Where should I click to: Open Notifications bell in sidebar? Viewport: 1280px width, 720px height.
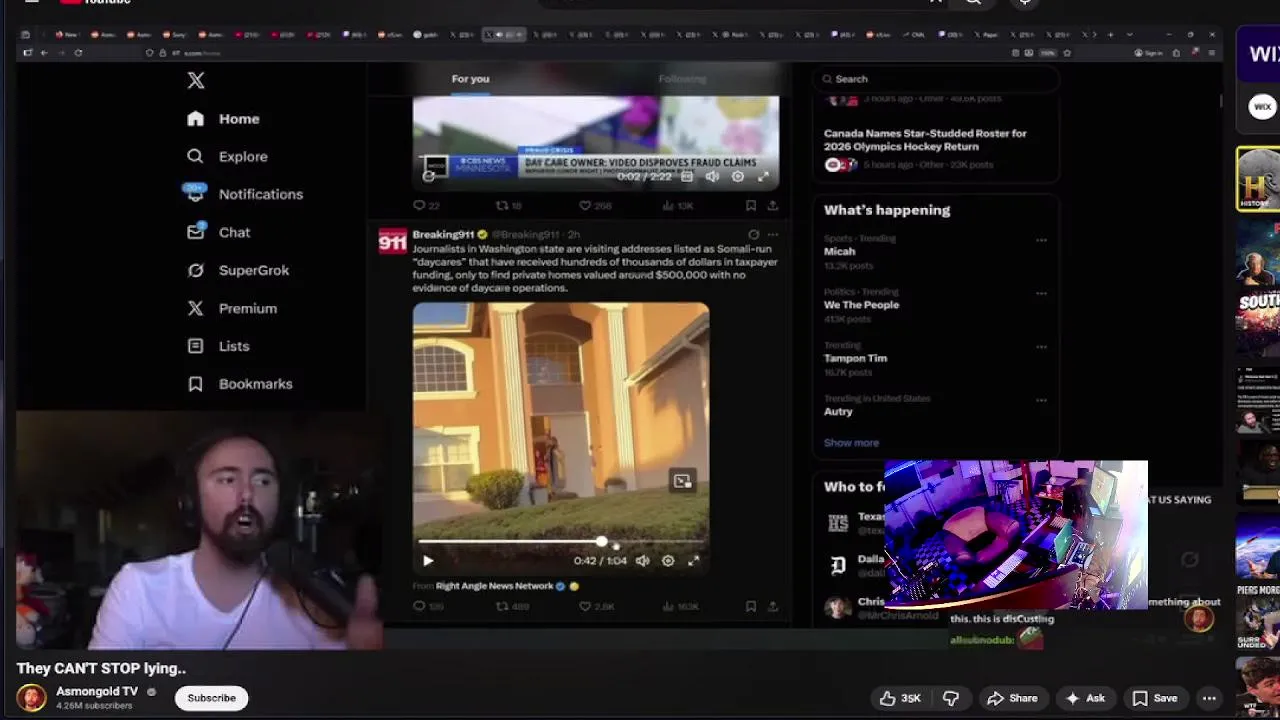click(195, 193)
